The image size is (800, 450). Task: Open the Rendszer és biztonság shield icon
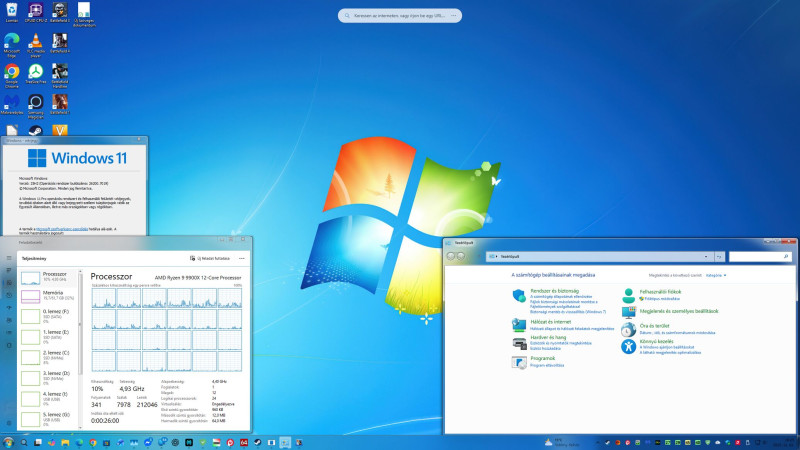[x=519, y=295]
